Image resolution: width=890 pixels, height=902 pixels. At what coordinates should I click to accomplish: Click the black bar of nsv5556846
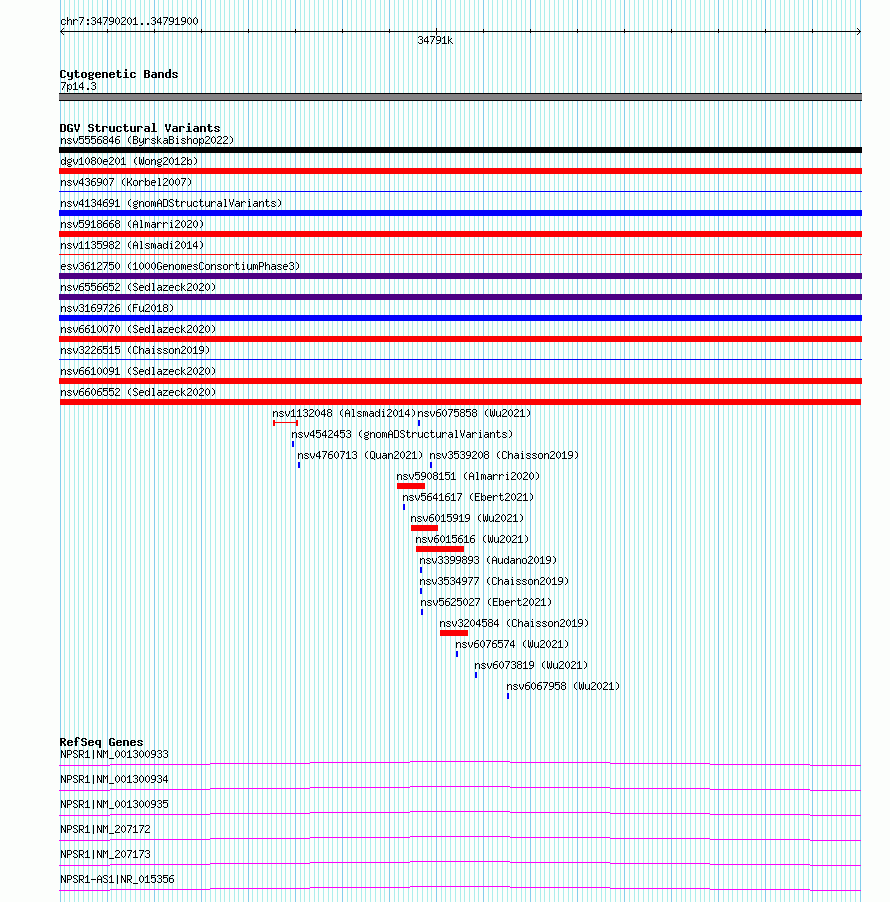[x=460, y=150]
